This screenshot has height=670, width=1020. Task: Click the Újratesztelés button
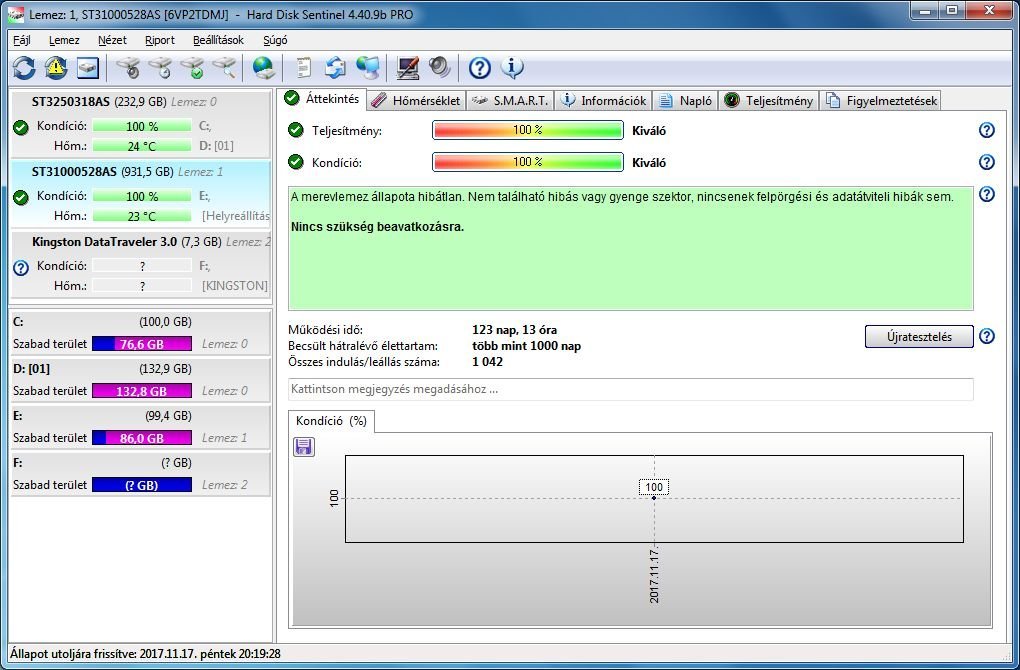coord(919,337)
